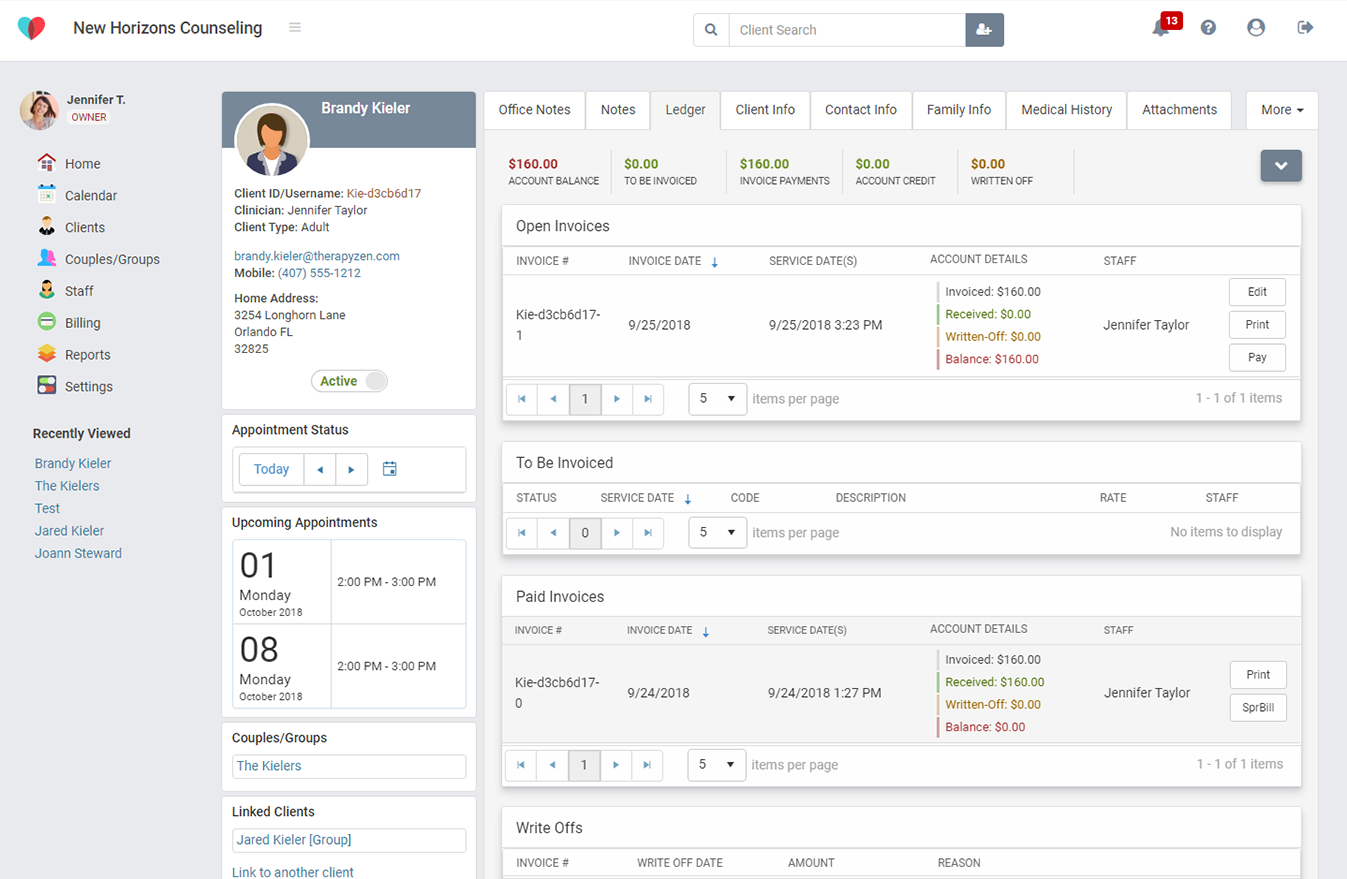
Task: Toggle the hamburger sidebar menu icon
Action: (295, 27)
